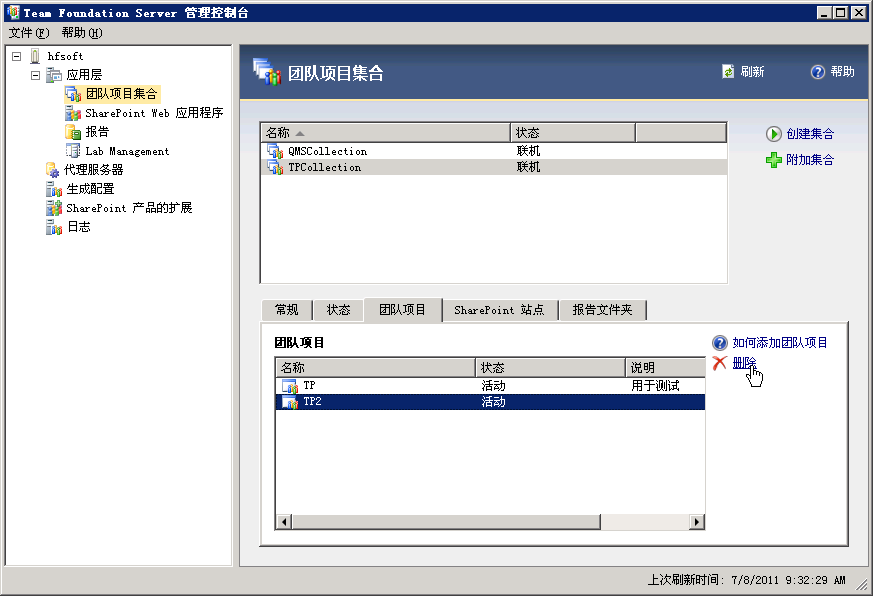
Task: Click the 说明 column header
Action: [x=665, y=368]
